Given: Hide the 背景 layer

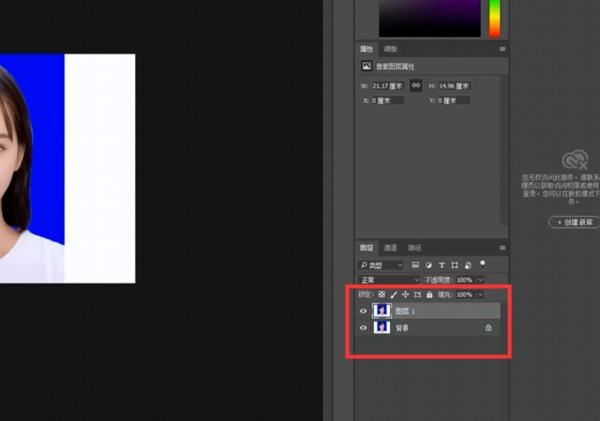Looking at the screenshot, I should coord(363,327).
